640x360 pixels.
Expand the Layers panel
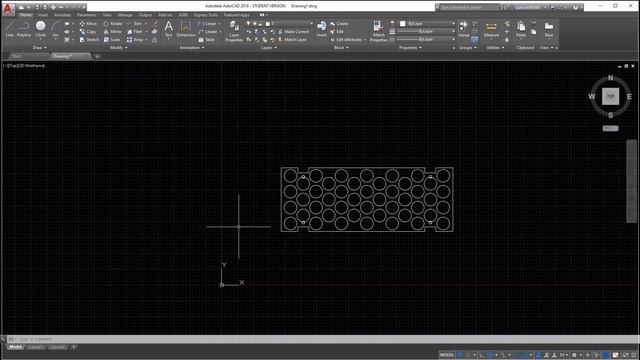(x=269, y=48)
